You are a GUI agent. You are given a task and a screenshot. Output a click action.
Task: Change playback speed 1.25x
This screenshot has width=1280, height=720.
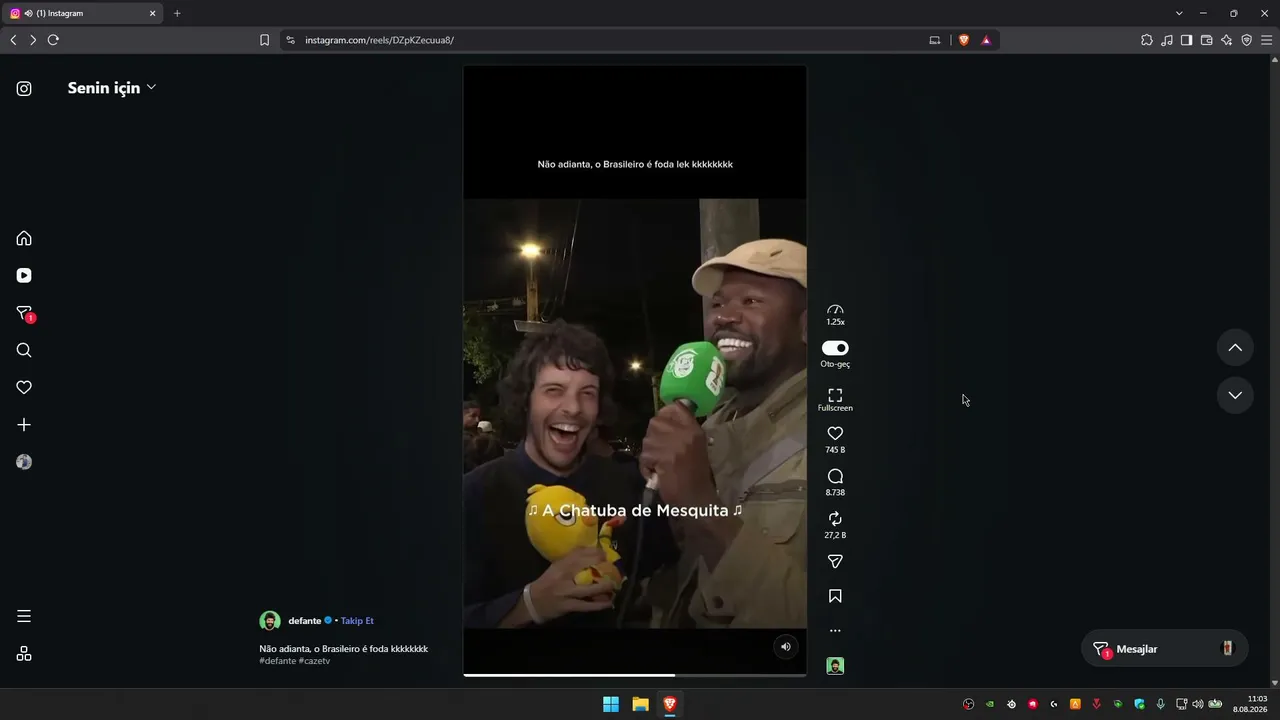coord(835,314)
